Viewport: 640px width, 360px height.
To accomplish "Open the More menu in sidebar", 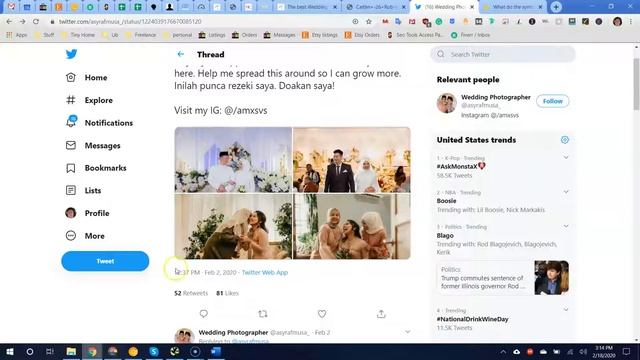I will (85, 236).
